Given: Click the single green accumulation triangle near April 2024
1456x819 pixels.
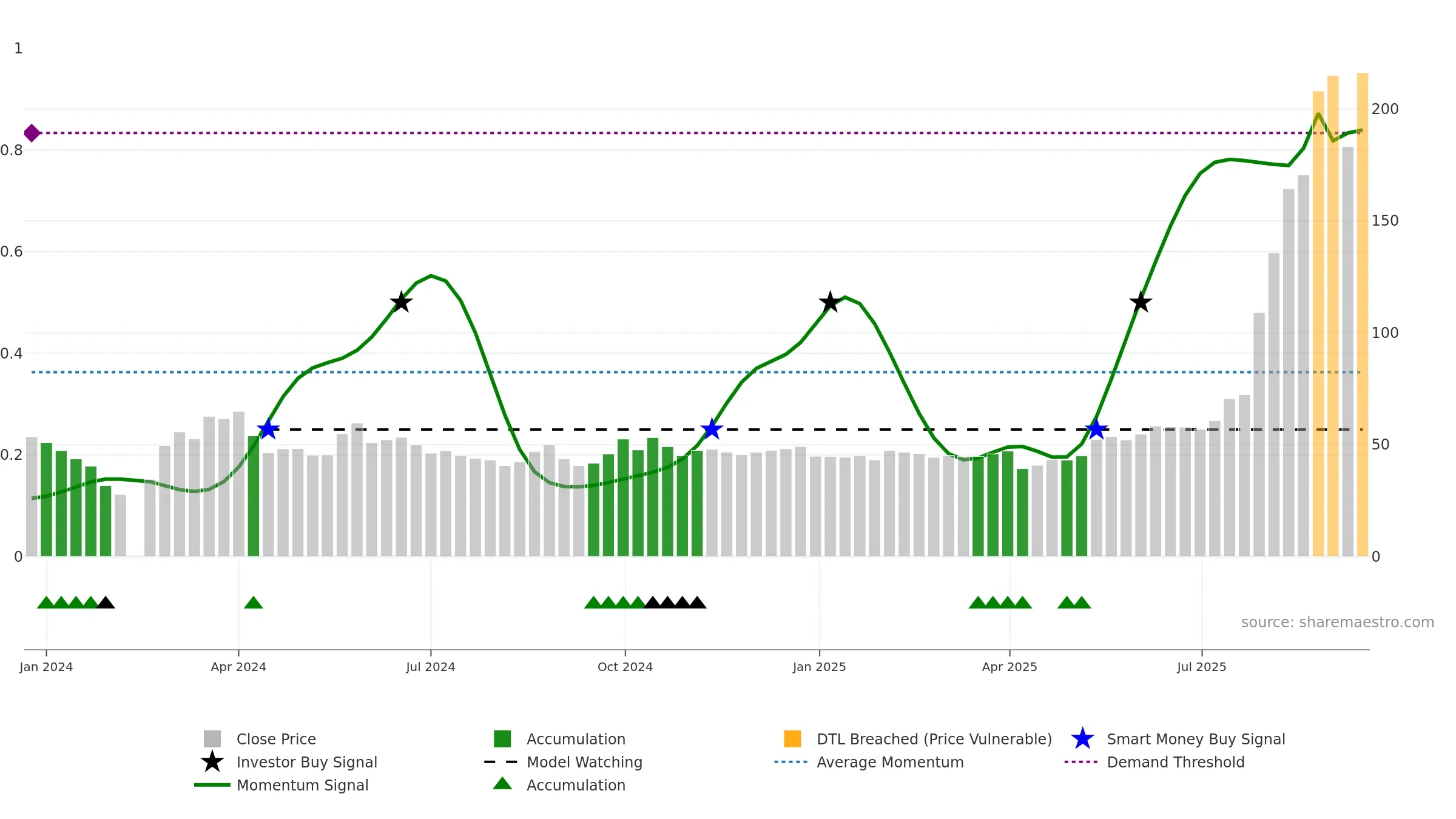Looking at the screenshot, I should click(x=254, y=602).
